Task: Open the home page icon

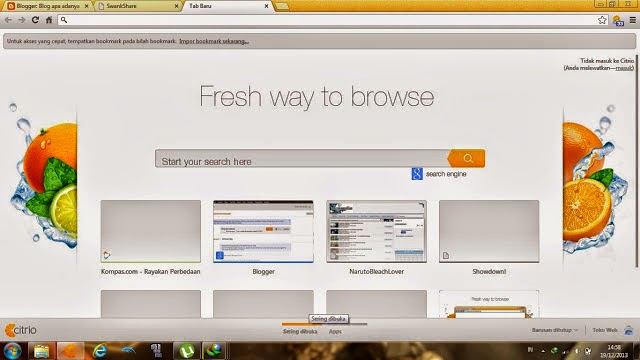Action: click(x=49, y=20)
